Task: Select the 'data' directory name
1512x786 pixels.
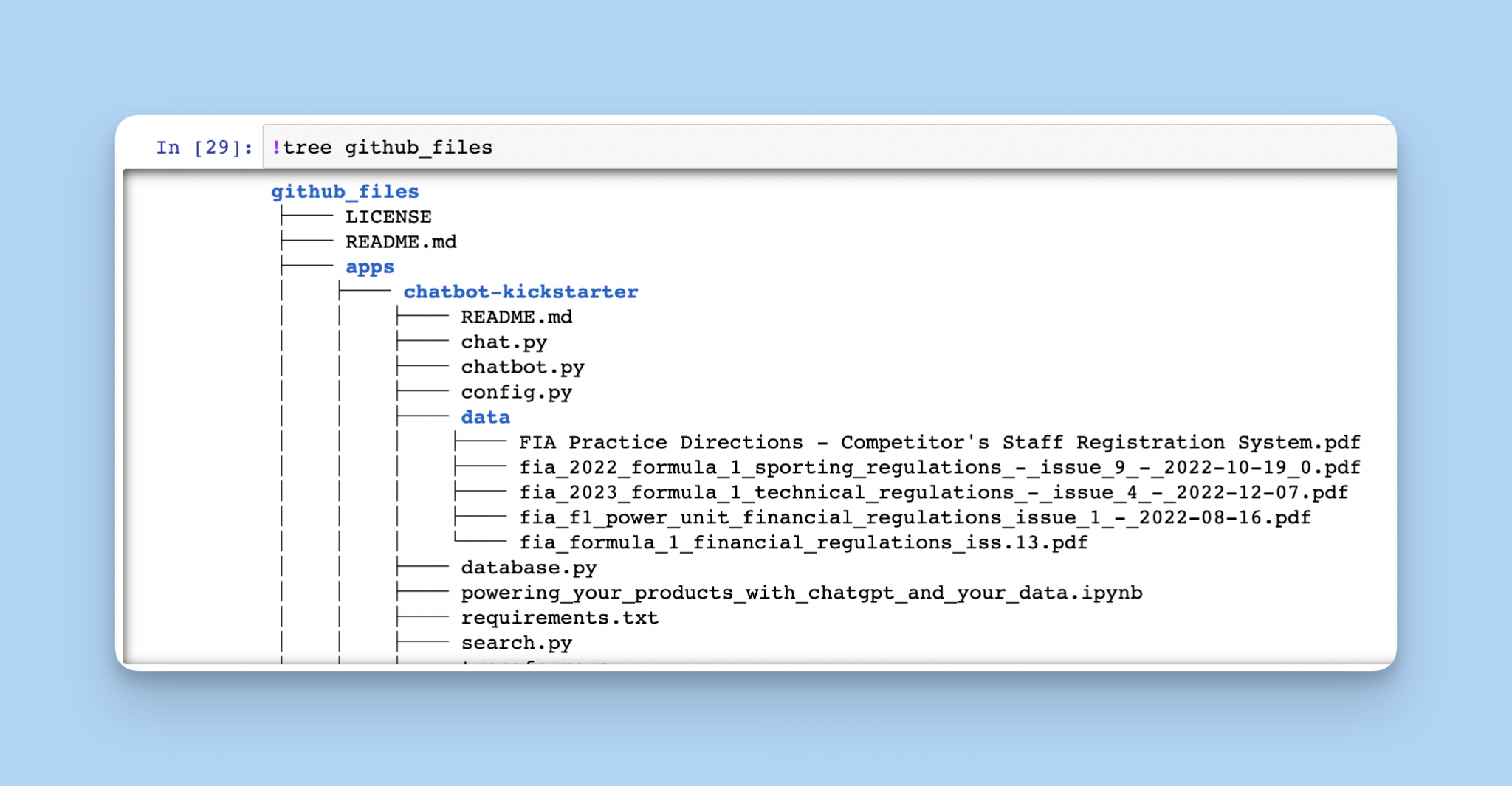Action: point(485,418)
